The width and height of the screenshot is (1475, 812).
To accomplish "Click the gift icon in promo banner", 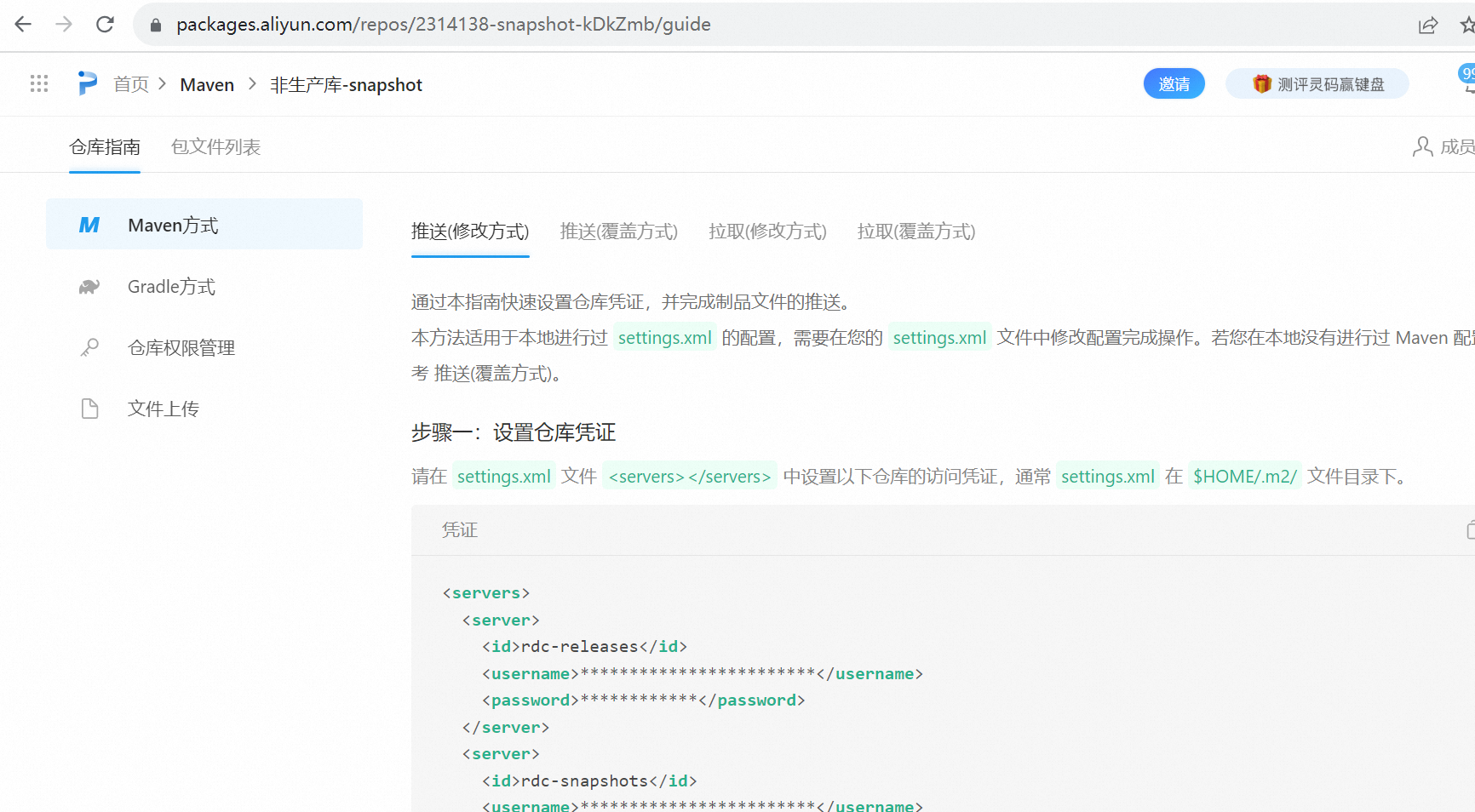I will coord(1262,83).
